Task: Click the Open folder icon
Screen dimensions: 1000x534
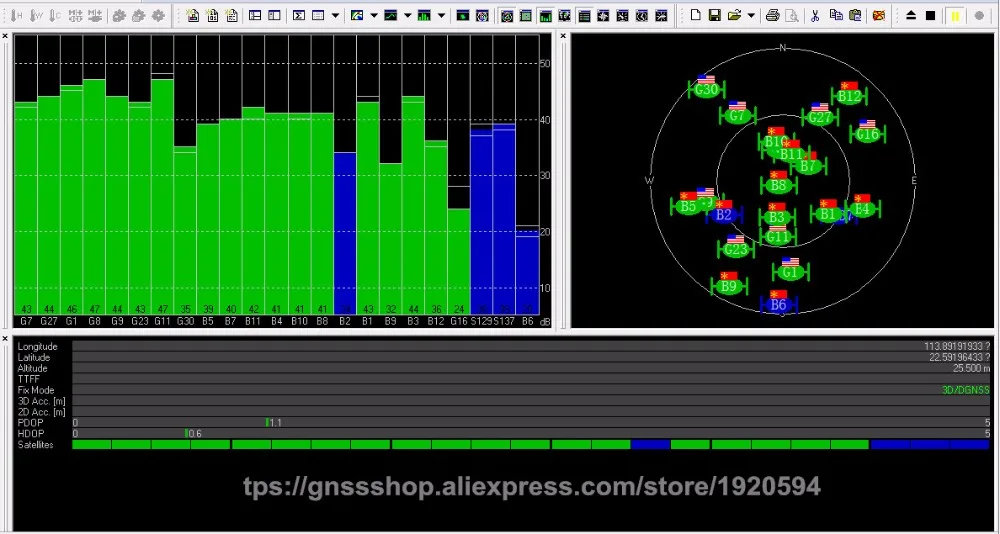Action: 734,15
